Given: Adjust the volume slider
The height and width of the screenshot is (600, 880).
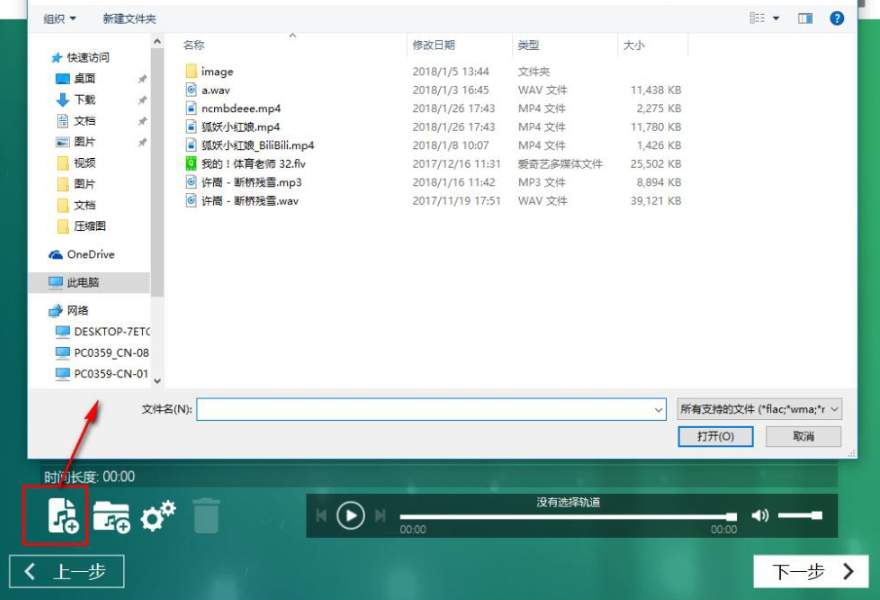Looking at the screenshot, I should (x=800, y=515).
